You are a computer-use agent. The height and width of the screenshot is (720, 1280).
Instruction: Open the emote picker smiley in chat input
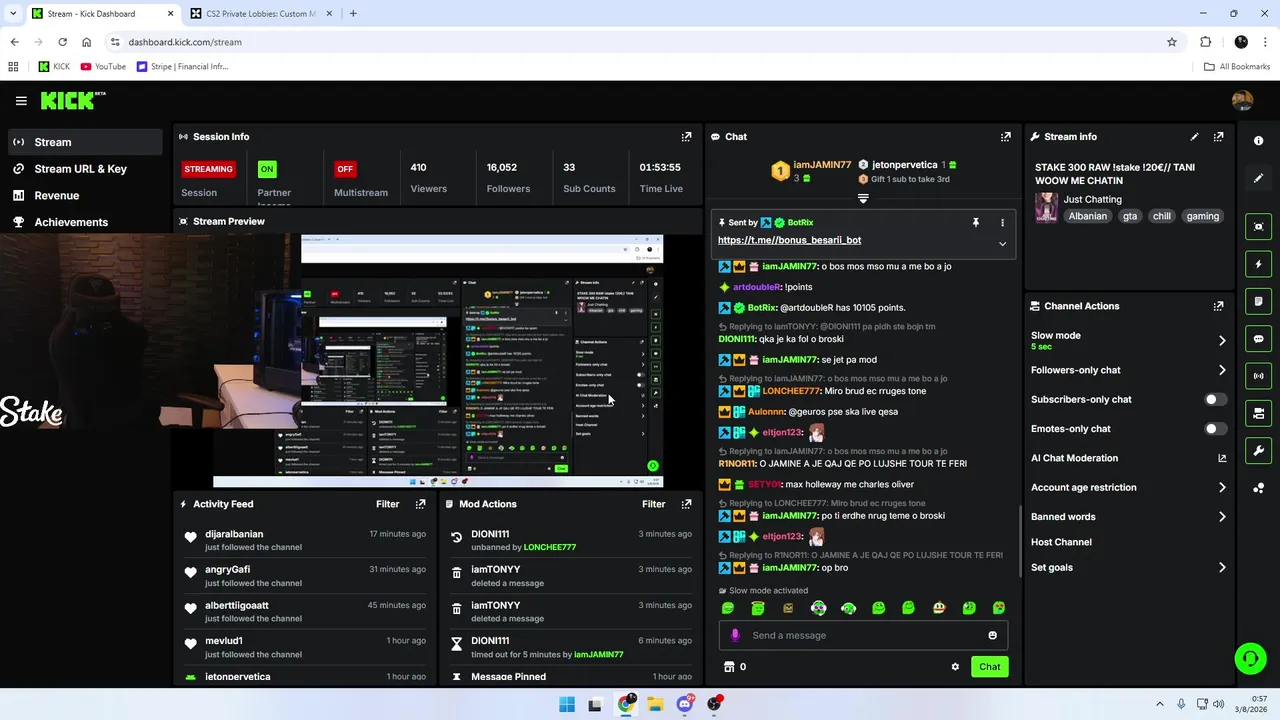tap(992, 635)
